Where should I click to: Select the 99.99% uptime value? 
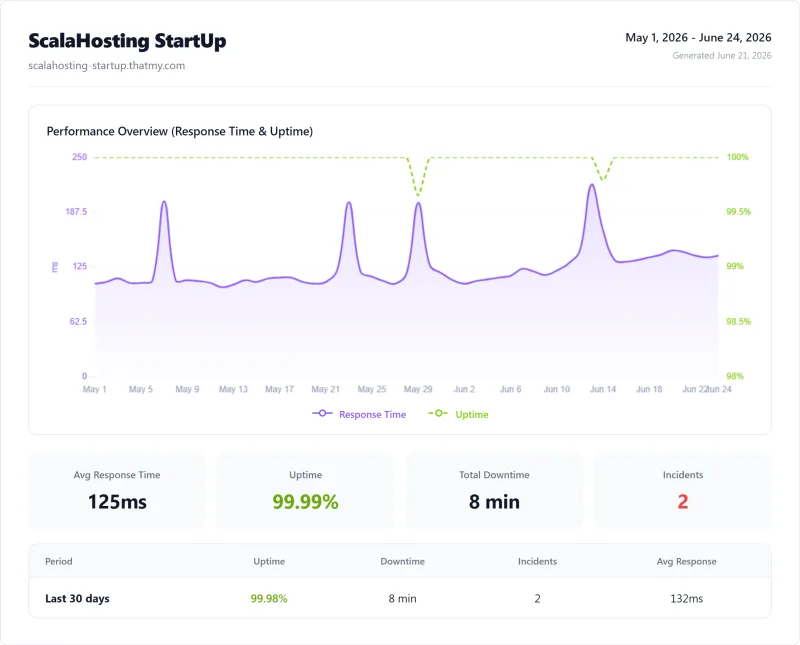tap(305, 502)
